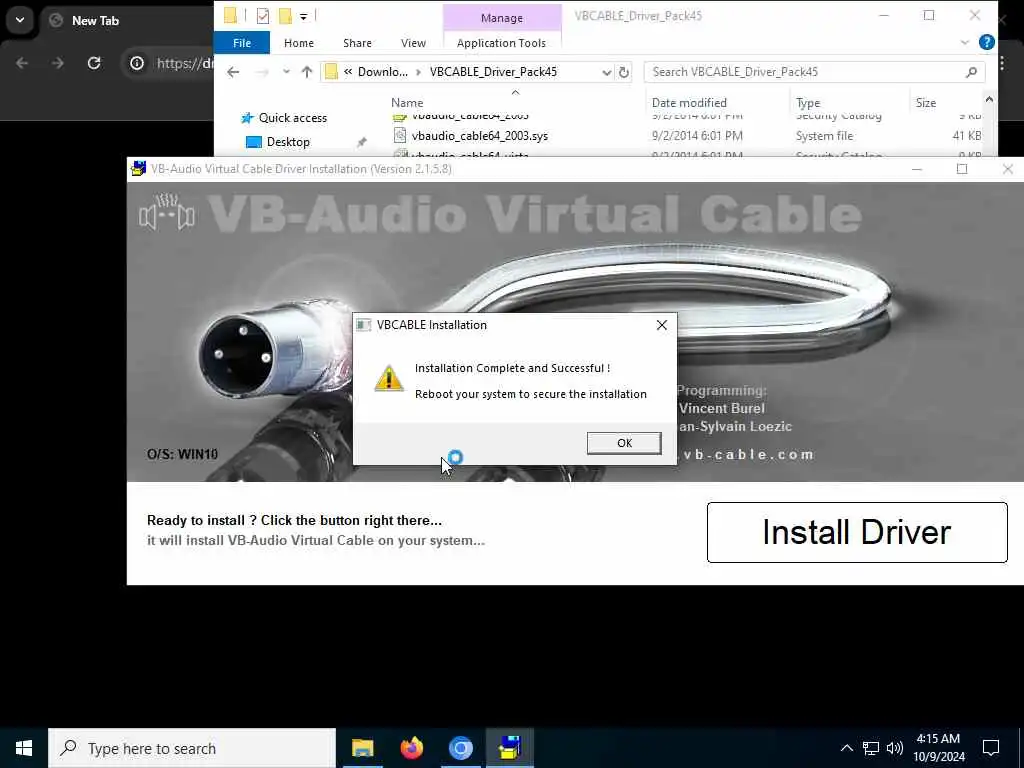Click the VB-Cable setup taskbar icon
1024x768 pixels.
[x=509, y=748]
